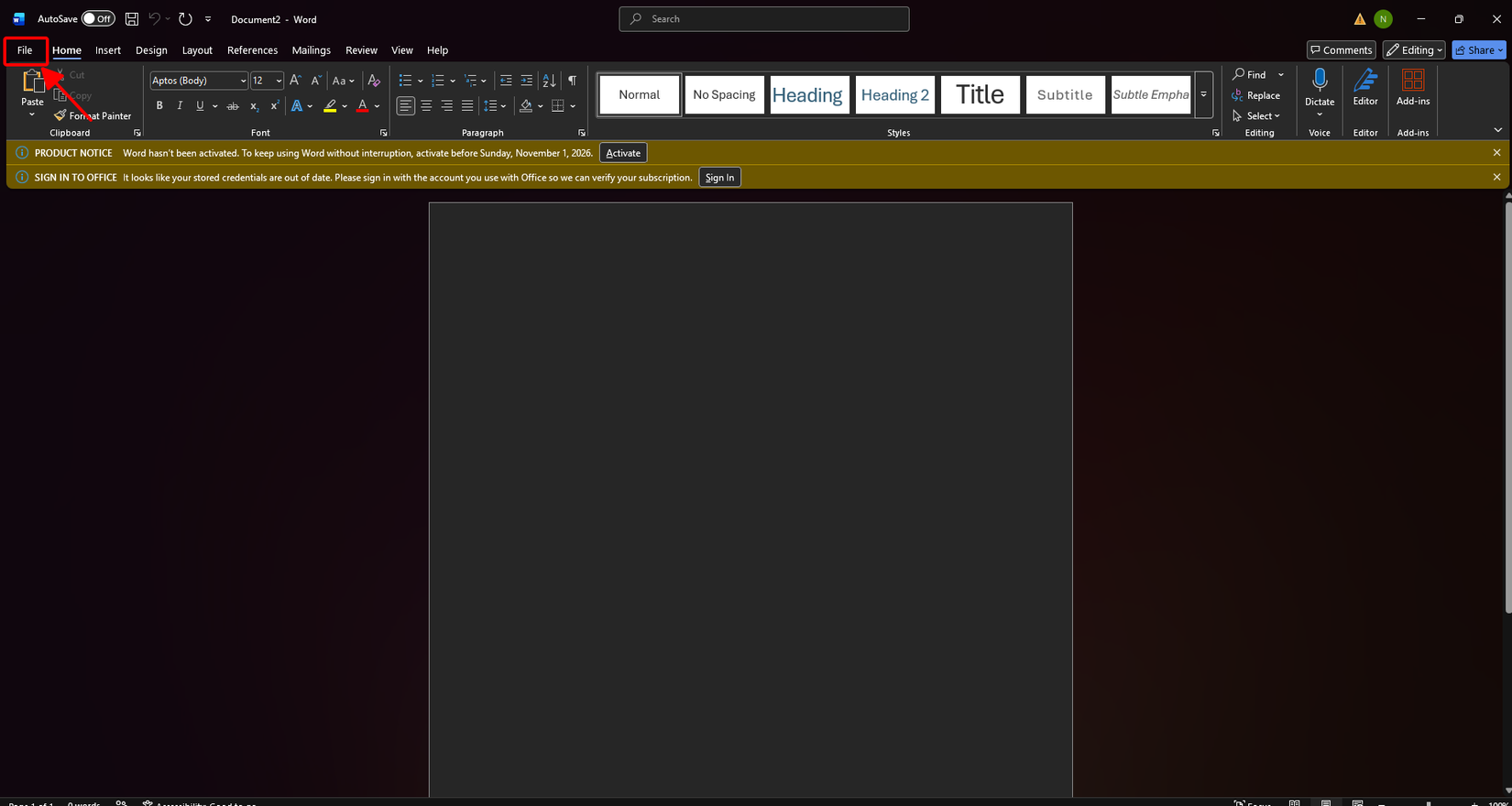The height and width of the screenshot is (806, 1512).
Task: Increase paragraph indent
Action: click(527, 81)
